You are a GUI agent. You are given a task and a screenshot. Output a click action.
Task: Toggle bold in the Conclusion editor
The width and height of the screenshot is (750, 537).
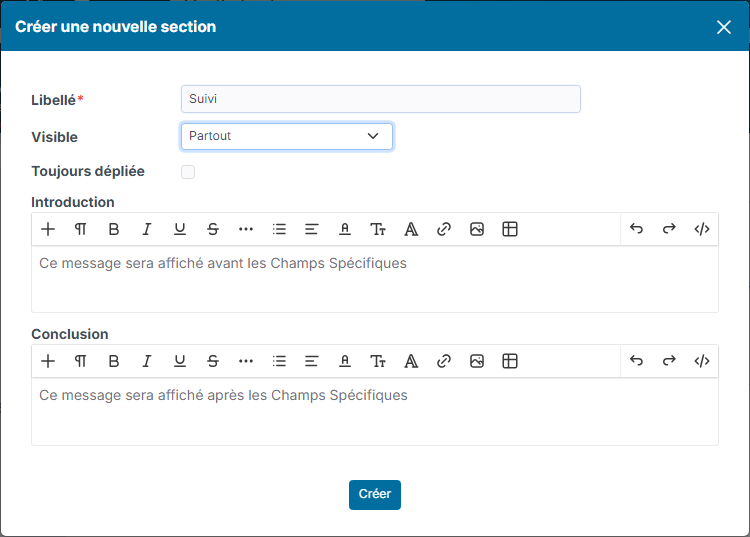tap(113, 361)
